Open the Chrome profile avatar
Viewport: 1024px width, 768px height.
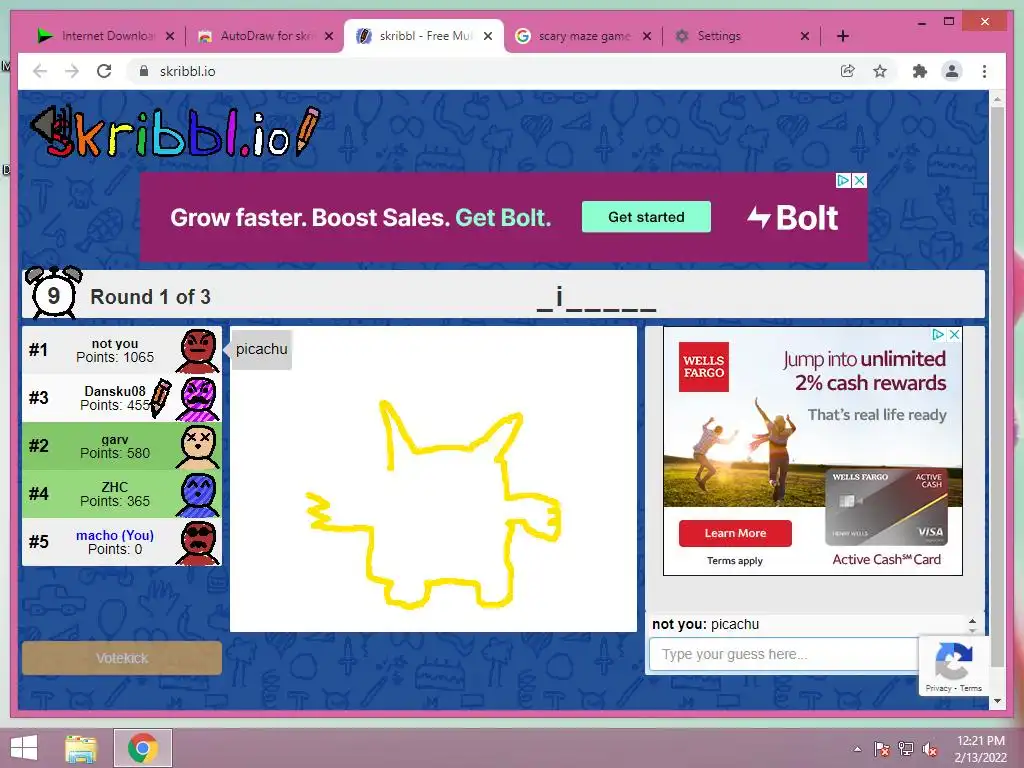click(952, 71)
